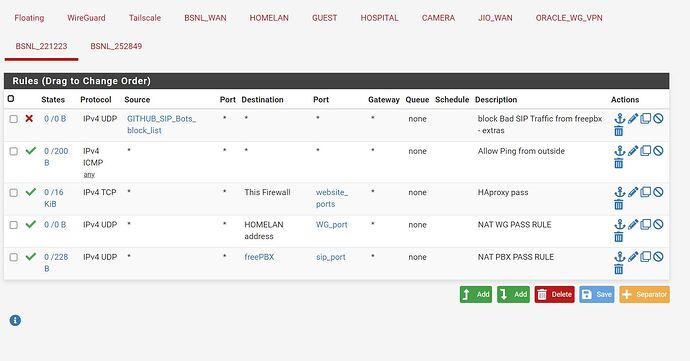Disable the block Bad SIP Traffic rule
This screenshot has height=361, width=690.
click(658, 118)
